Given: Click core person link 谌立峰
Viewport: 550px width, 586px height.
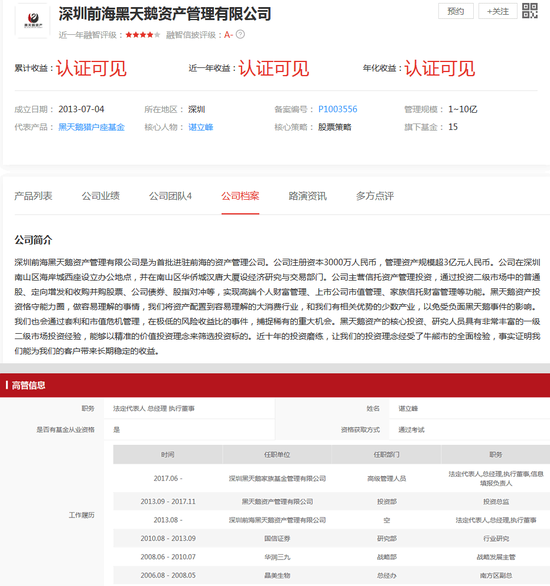Looking at the screenshot, I should click(201, 127).
